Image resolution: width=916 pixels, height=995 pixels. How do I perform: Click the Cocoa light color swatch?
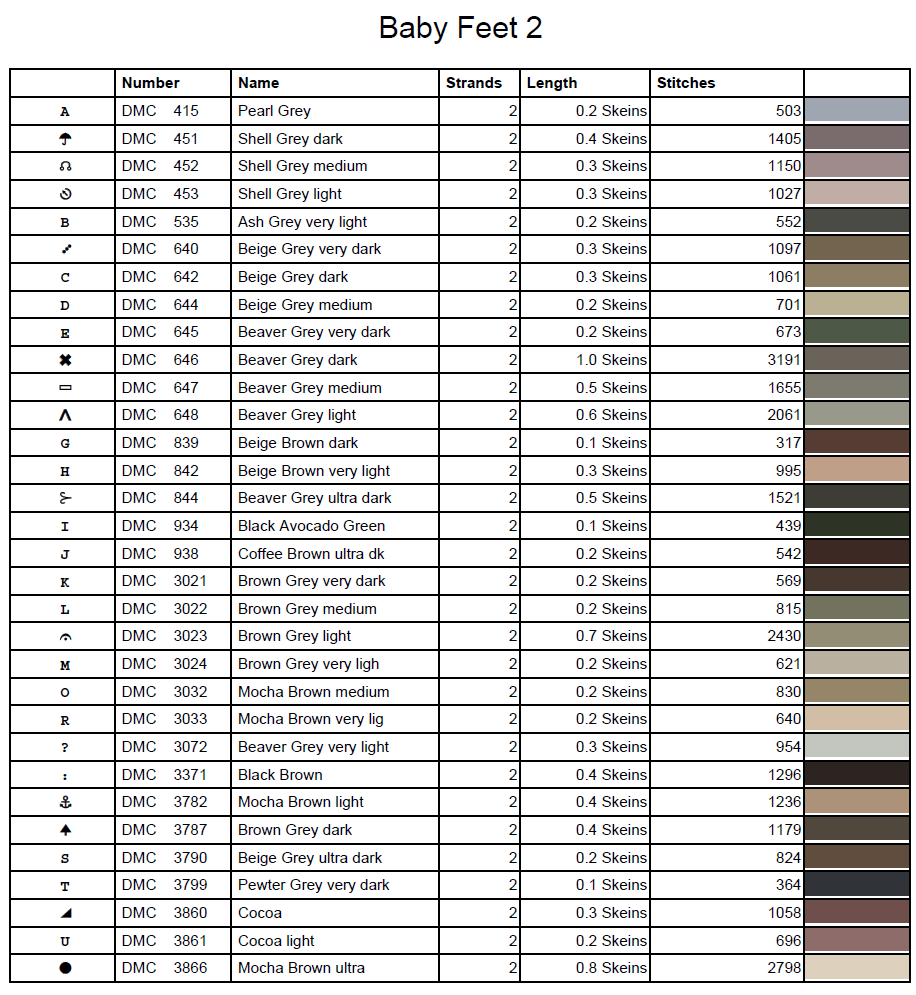[856, 941]
